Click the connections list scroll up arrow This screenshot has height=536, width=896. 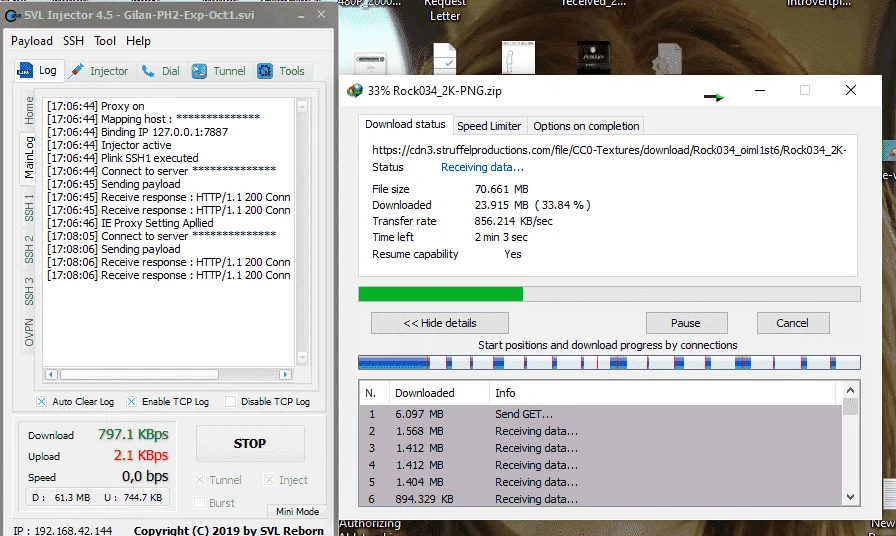(850, 390)
